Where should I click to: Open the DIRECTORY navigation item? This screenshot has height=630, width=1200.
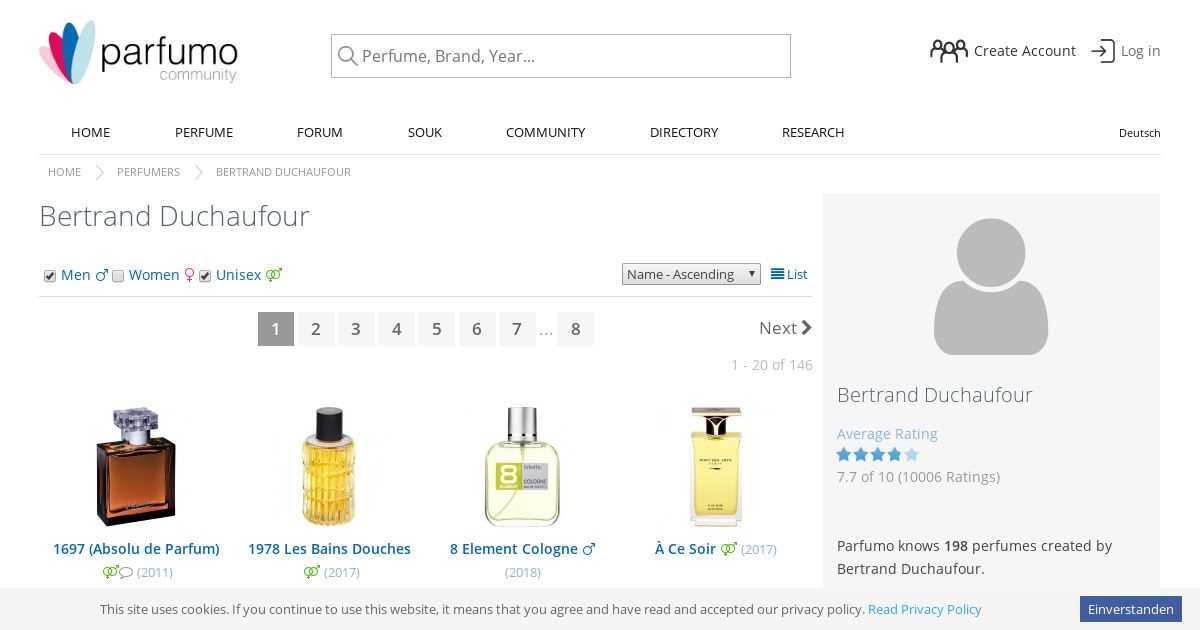pos(684,132)
